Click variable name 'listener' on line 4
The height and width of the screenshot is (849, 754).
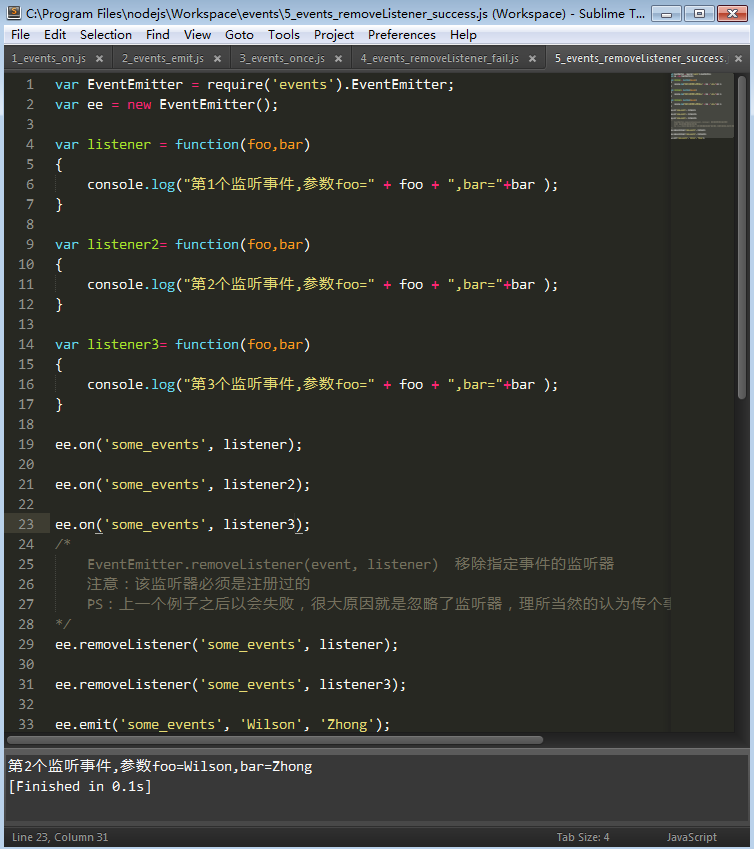tap(119, 145)
